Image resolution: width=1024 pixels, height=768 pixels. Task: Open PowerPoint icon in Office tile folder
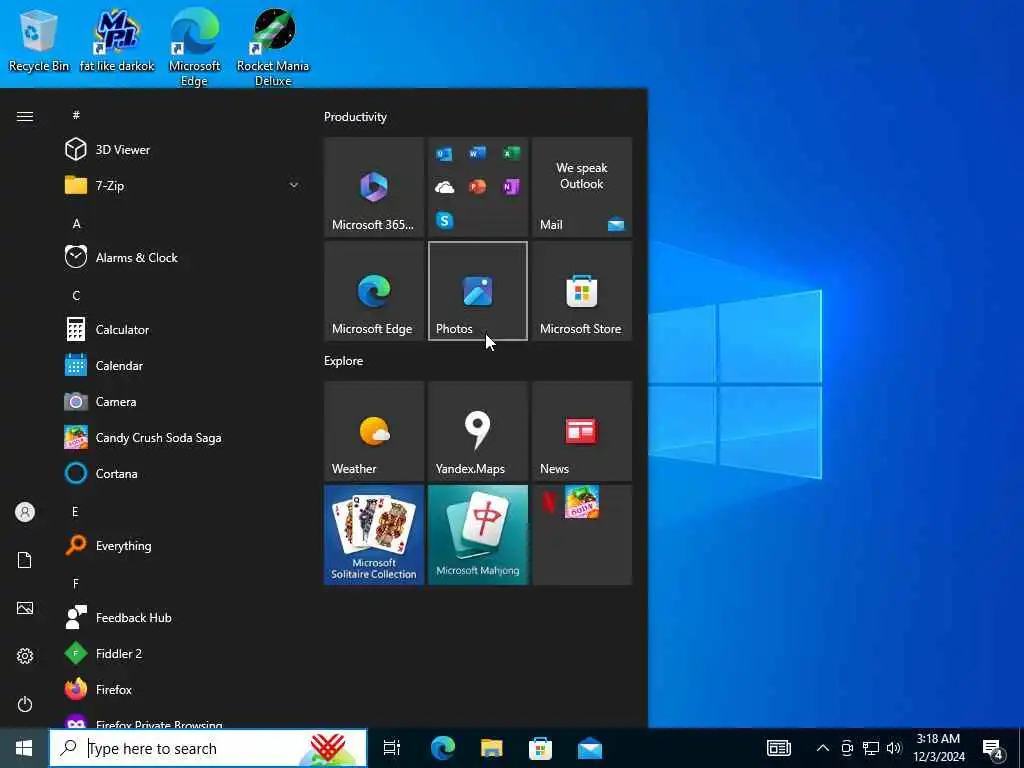point(477,187)
